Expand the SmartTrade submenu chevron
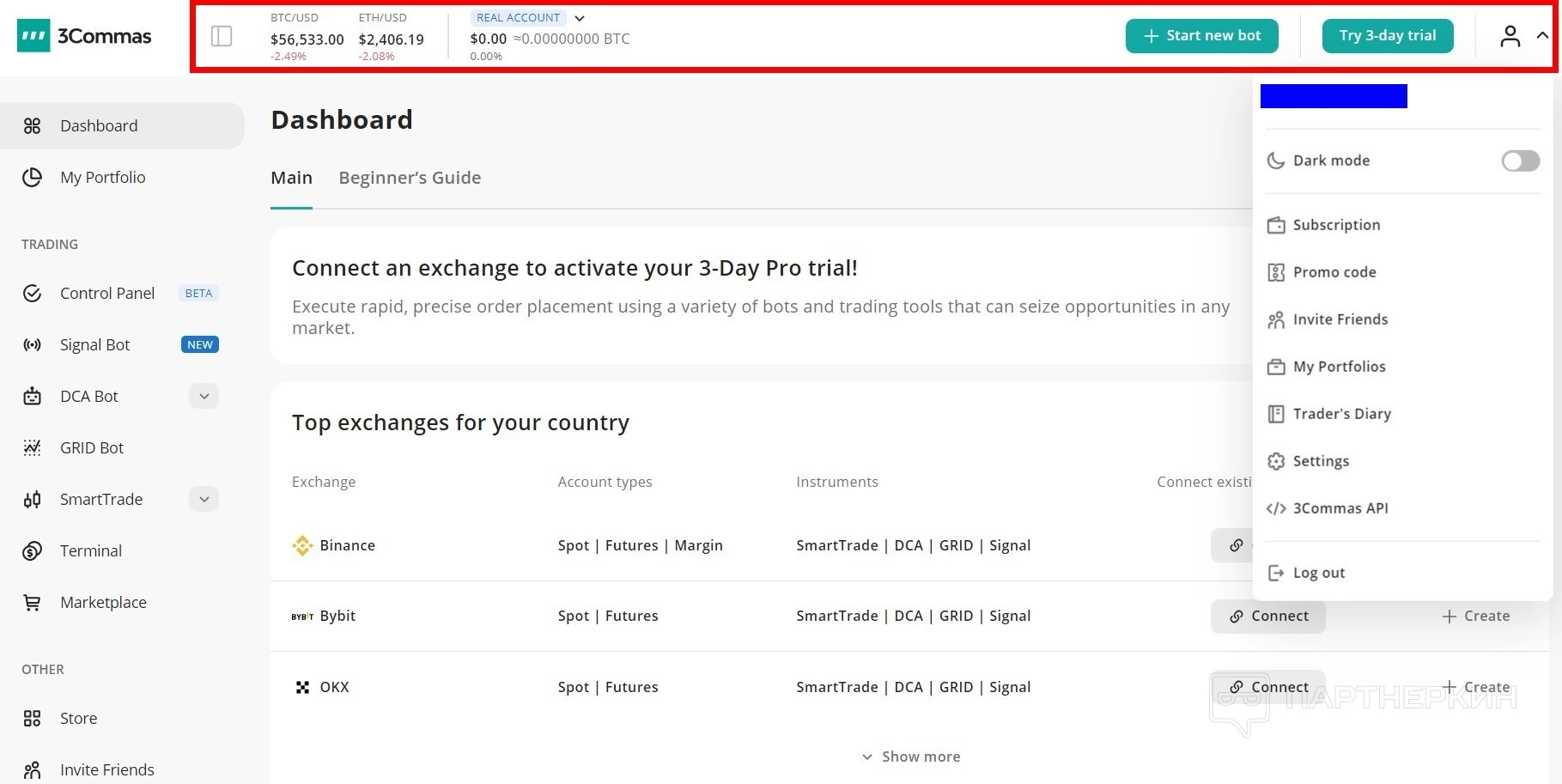This screenshot has height=784, width=1562. point(204,500)
